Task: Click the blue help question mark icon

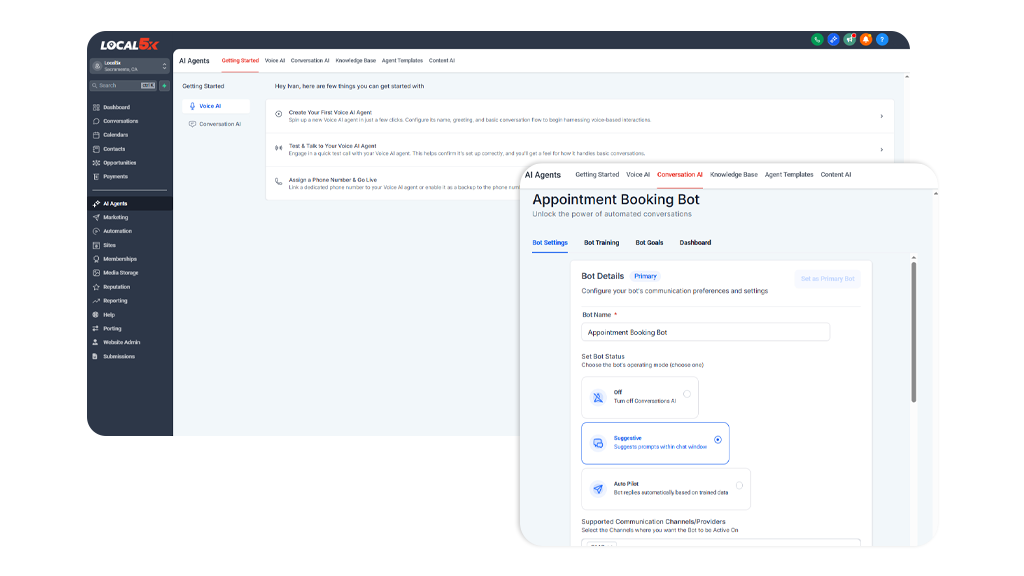Action: [x=882, y=40]
